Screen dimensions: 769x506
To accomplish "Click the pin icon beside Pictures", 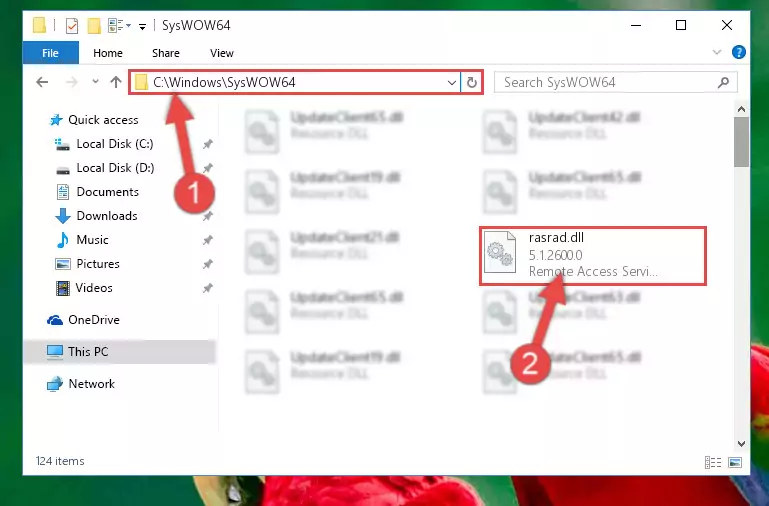I will (208, 264).
